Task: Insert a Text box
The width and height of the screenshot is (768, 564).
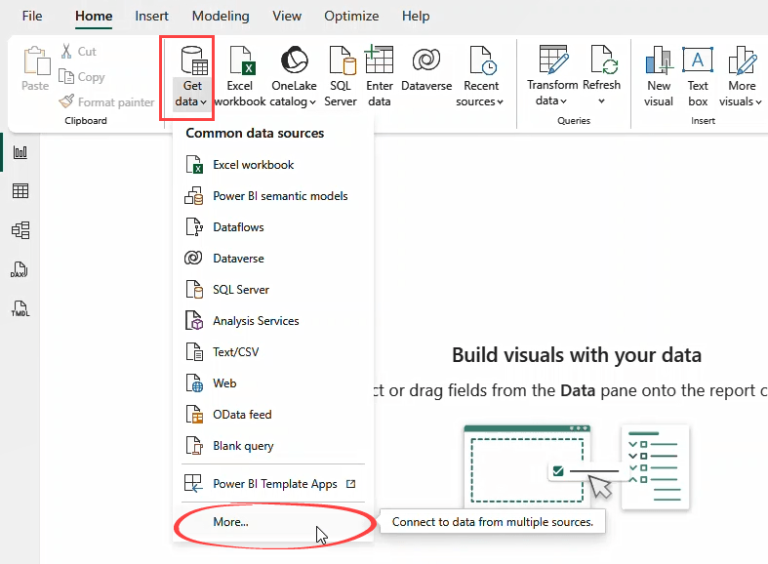Action: click(697, 76)
